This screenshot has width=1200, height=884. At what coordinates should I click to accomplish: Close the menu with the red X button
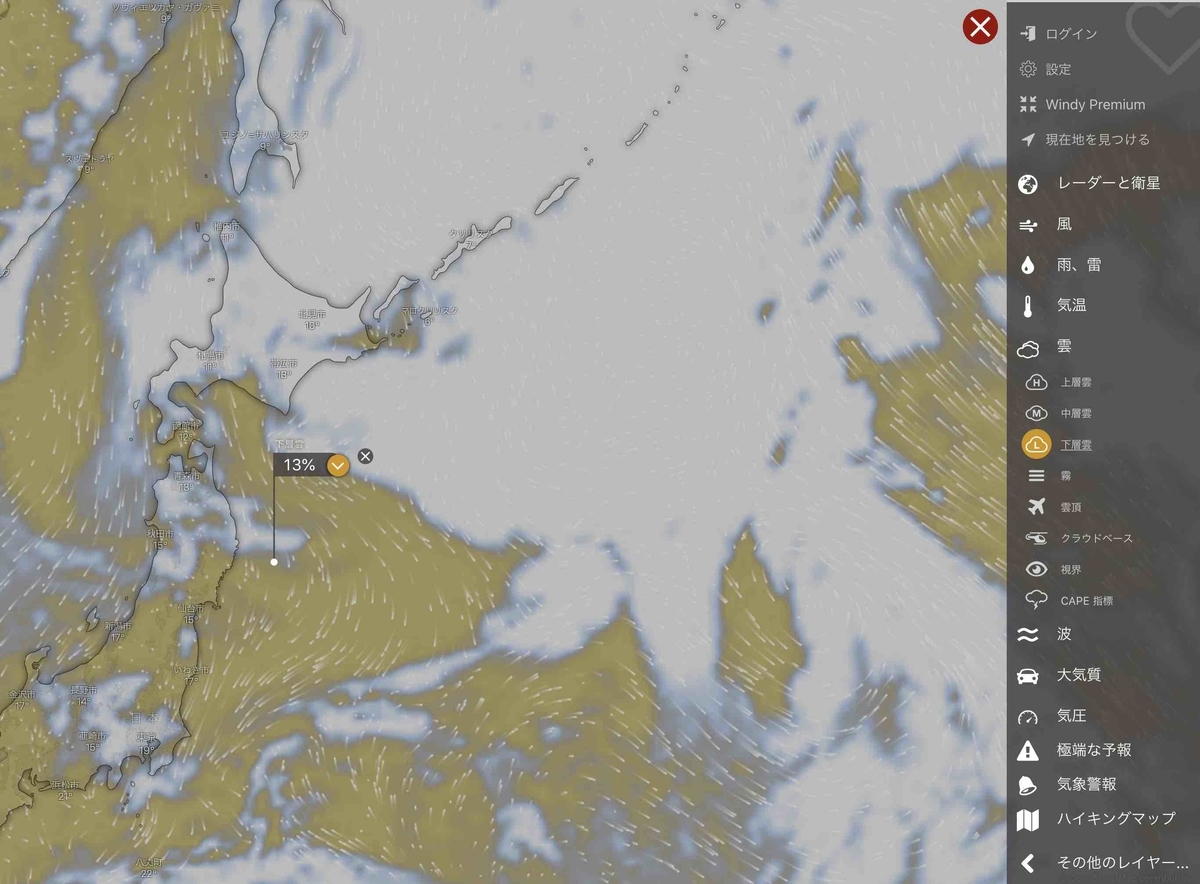point(981,26)
